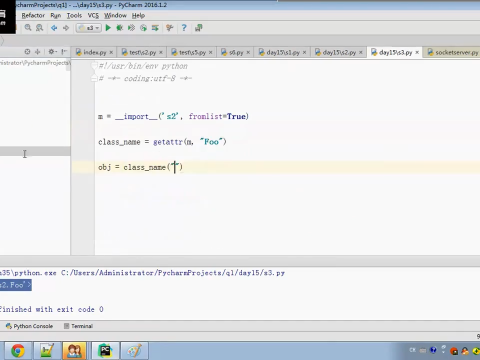Run s3 with the green play button

coord(108,28)
